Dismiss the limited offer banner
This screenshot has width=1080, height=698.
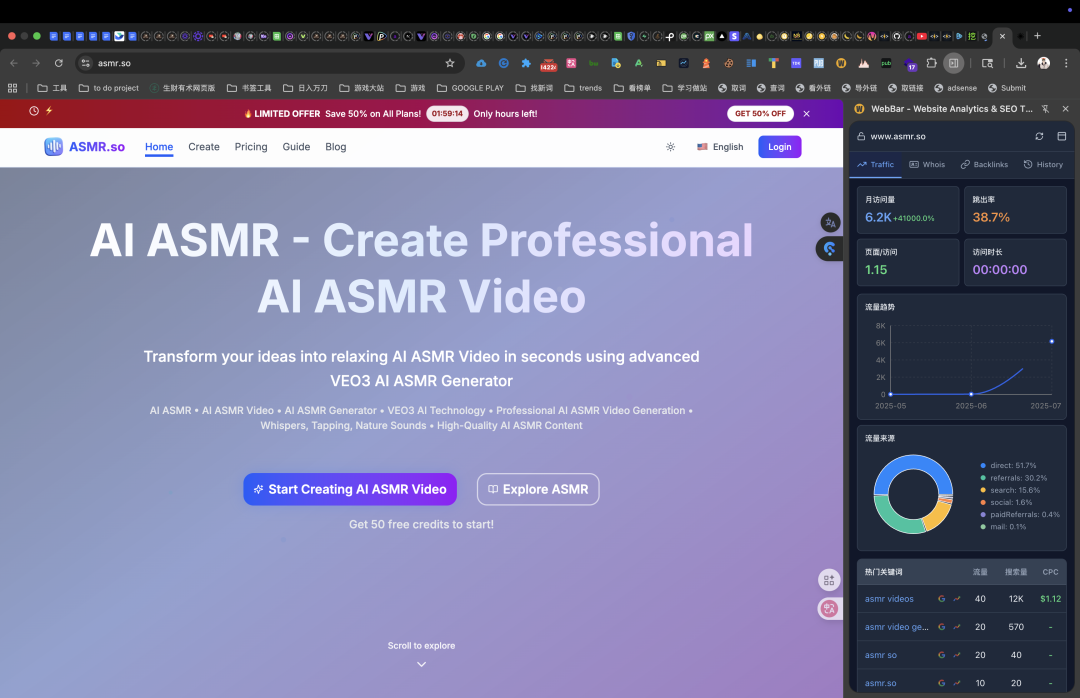click(807, 114)
